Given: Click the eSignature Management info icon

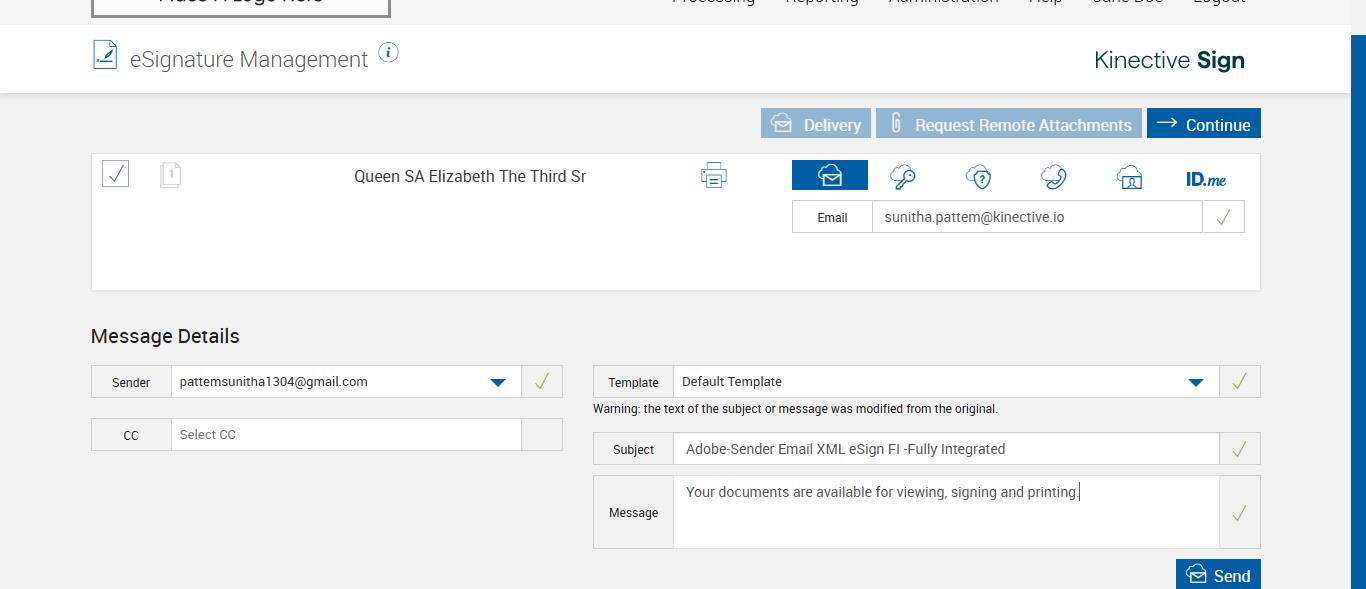Looking at the screenshot, I should coord(389,53).
